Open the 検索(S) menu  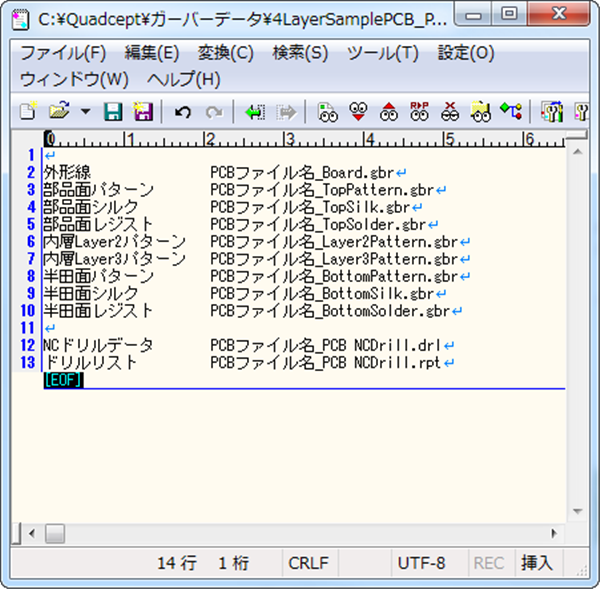300,53
